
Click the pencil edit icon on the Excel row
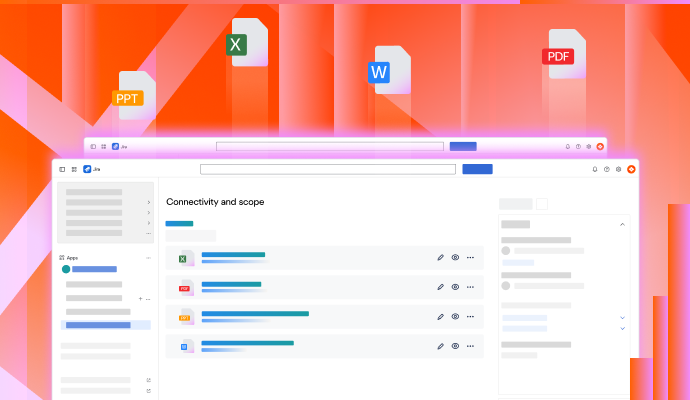(440, 258)
